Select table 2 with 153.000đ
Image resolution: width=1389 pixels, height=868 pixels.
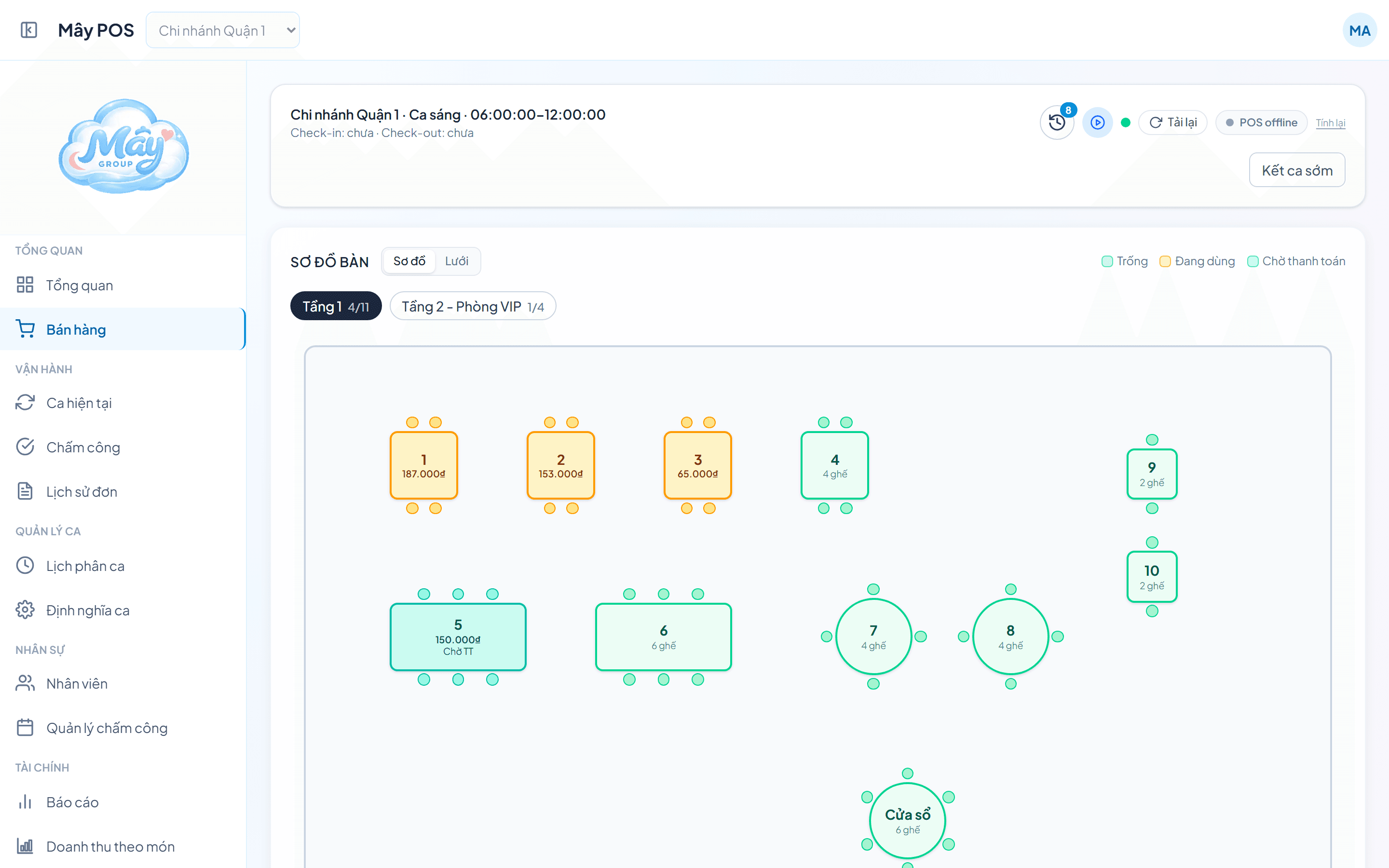(561, 465)
